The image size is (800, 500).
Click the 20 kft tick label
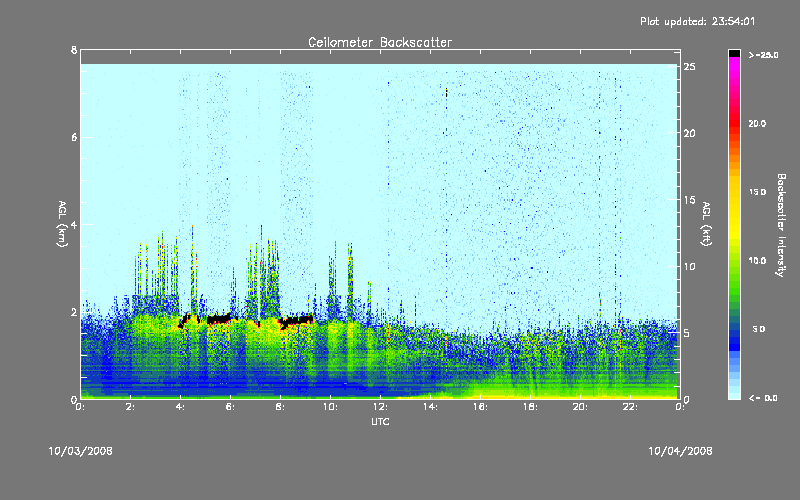pyautogui.click(x=689, y=133)
